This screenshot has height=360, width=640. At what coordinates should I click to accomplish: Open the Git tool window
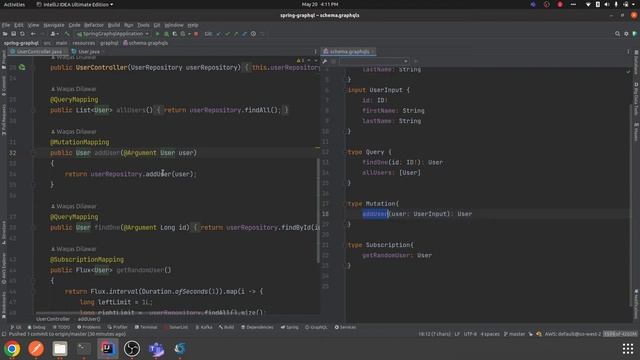pos(16,327)
